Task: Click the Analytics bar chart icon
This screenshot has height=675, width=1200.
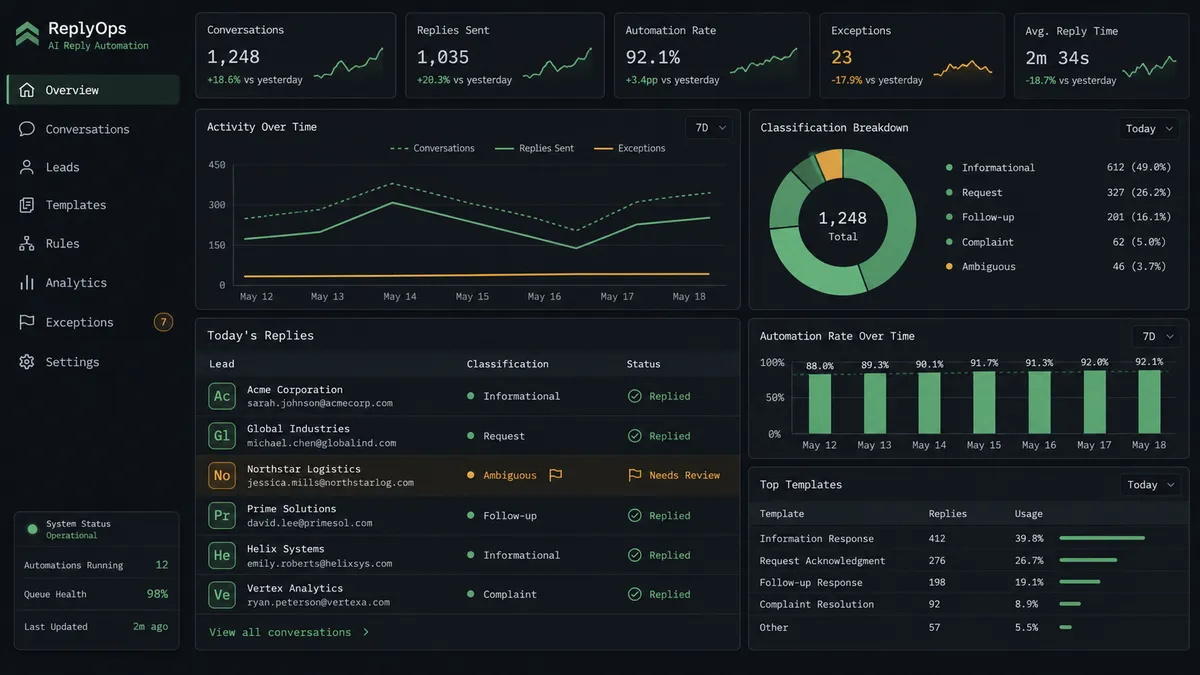Action: 27,283
